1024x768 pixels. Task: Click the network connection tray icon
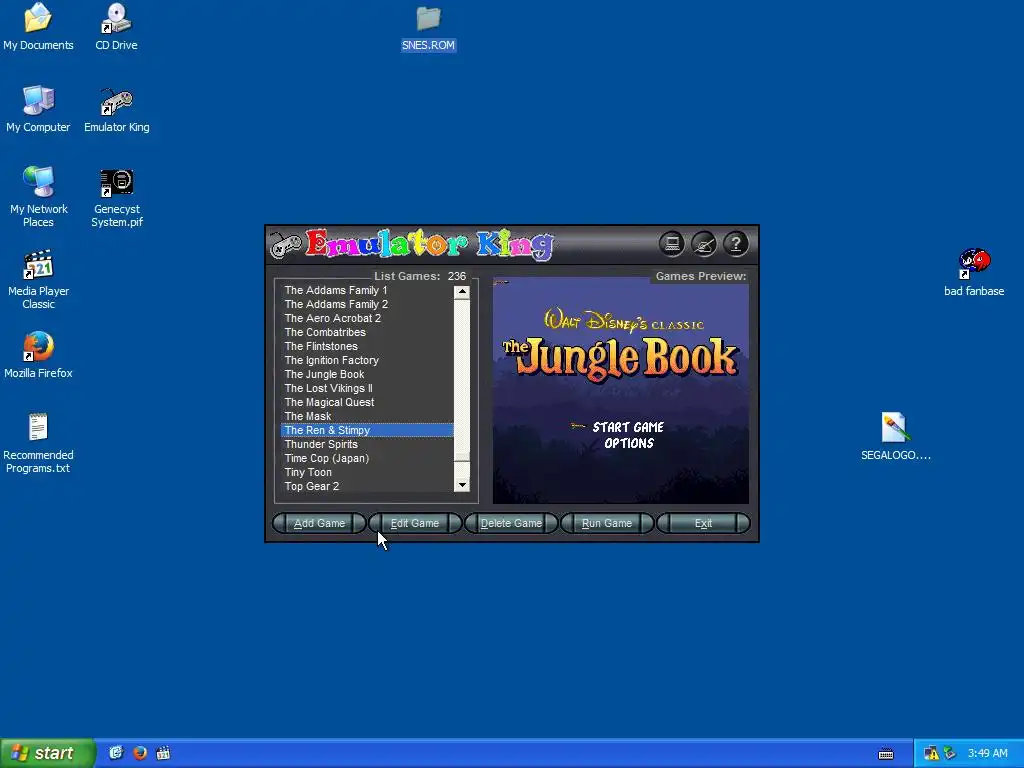[x=950, y=753]
